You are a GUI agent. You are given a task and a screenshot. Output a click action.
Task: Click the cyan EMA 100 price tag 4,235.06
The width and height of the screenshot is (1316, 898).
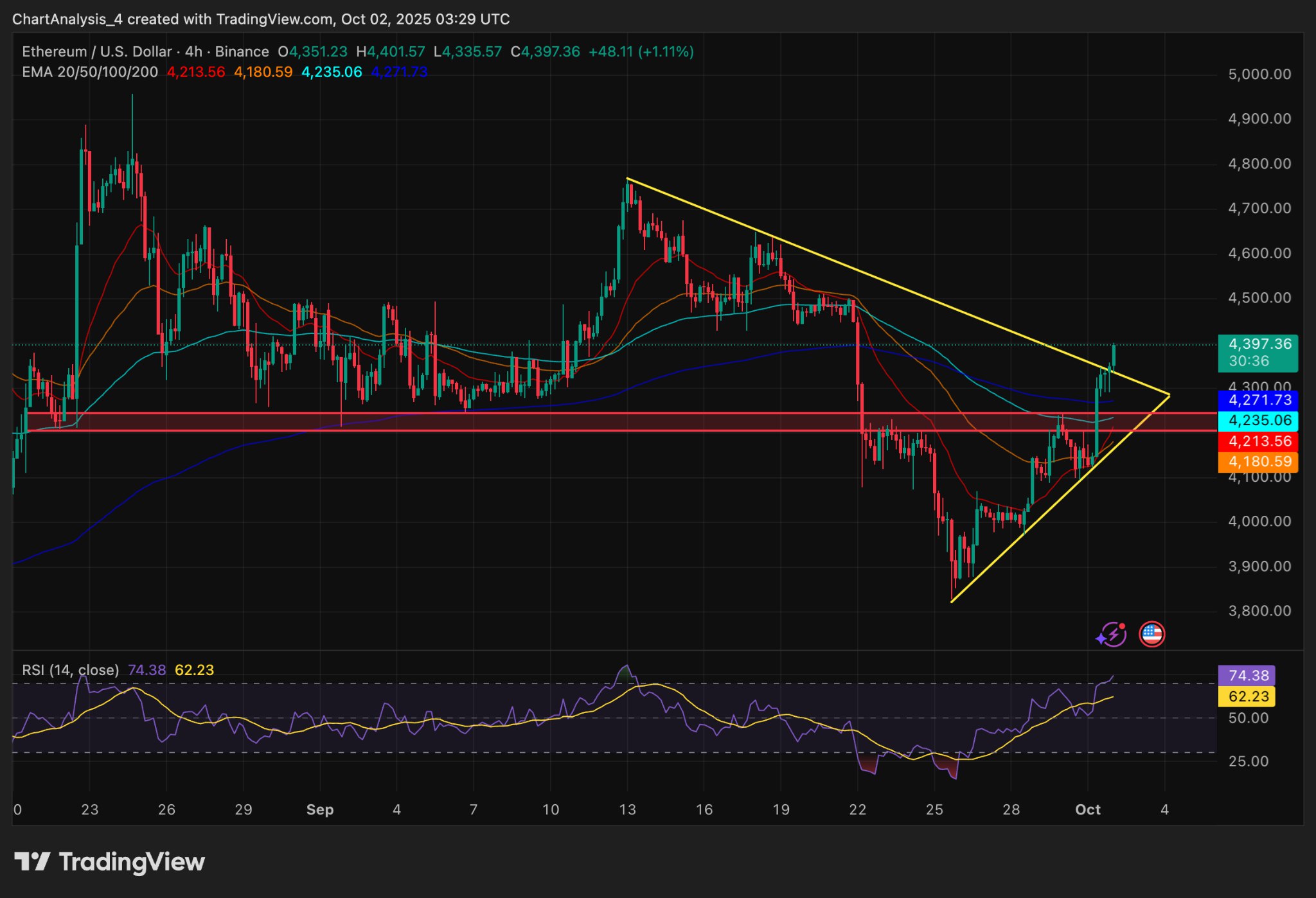[x=1258, y=421]
